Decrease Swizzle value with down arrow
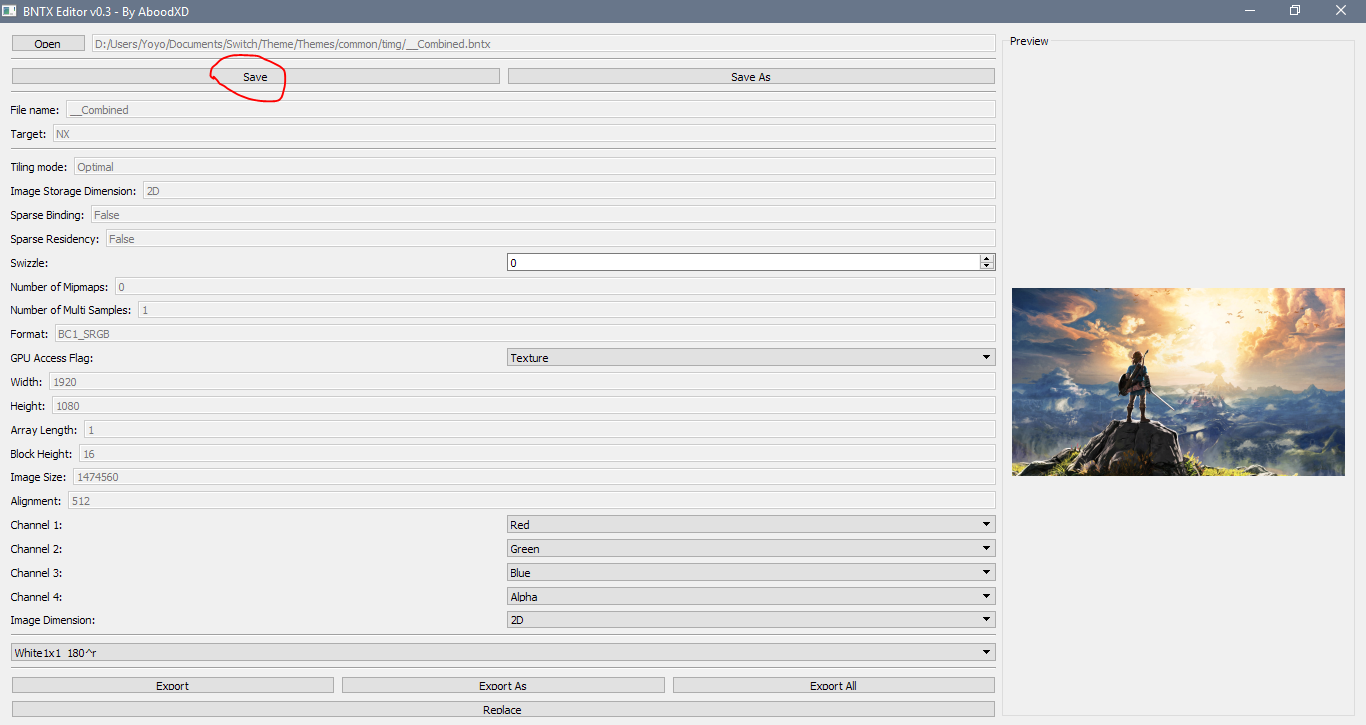This screenshot has width=1366, height=725. 987,266
